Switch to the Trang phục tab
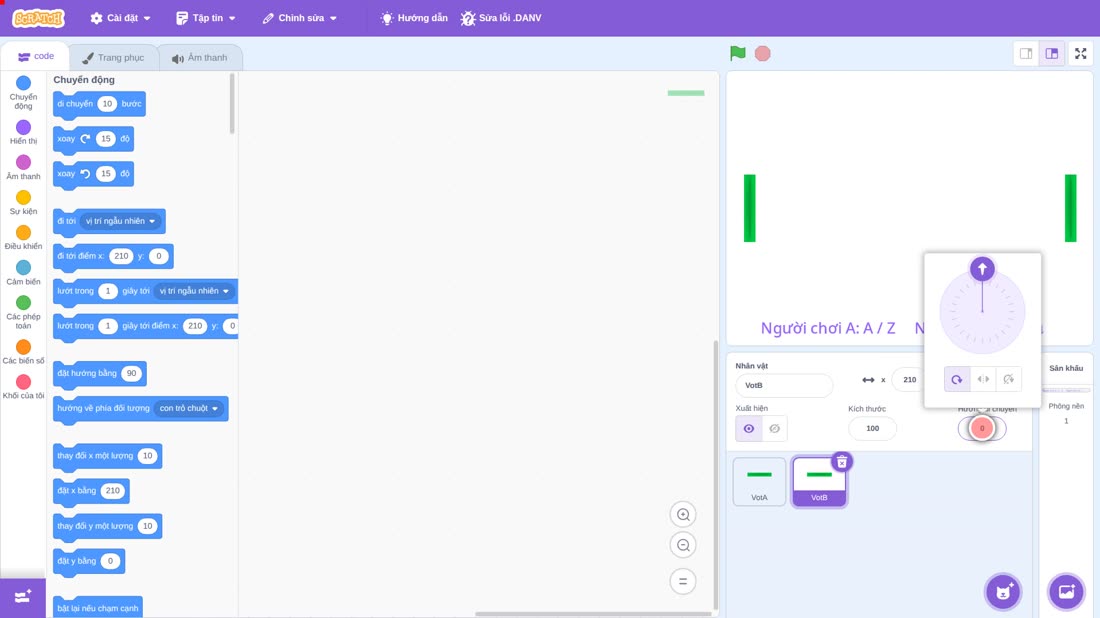This screenshot has width=1100, height=618. 113,58
